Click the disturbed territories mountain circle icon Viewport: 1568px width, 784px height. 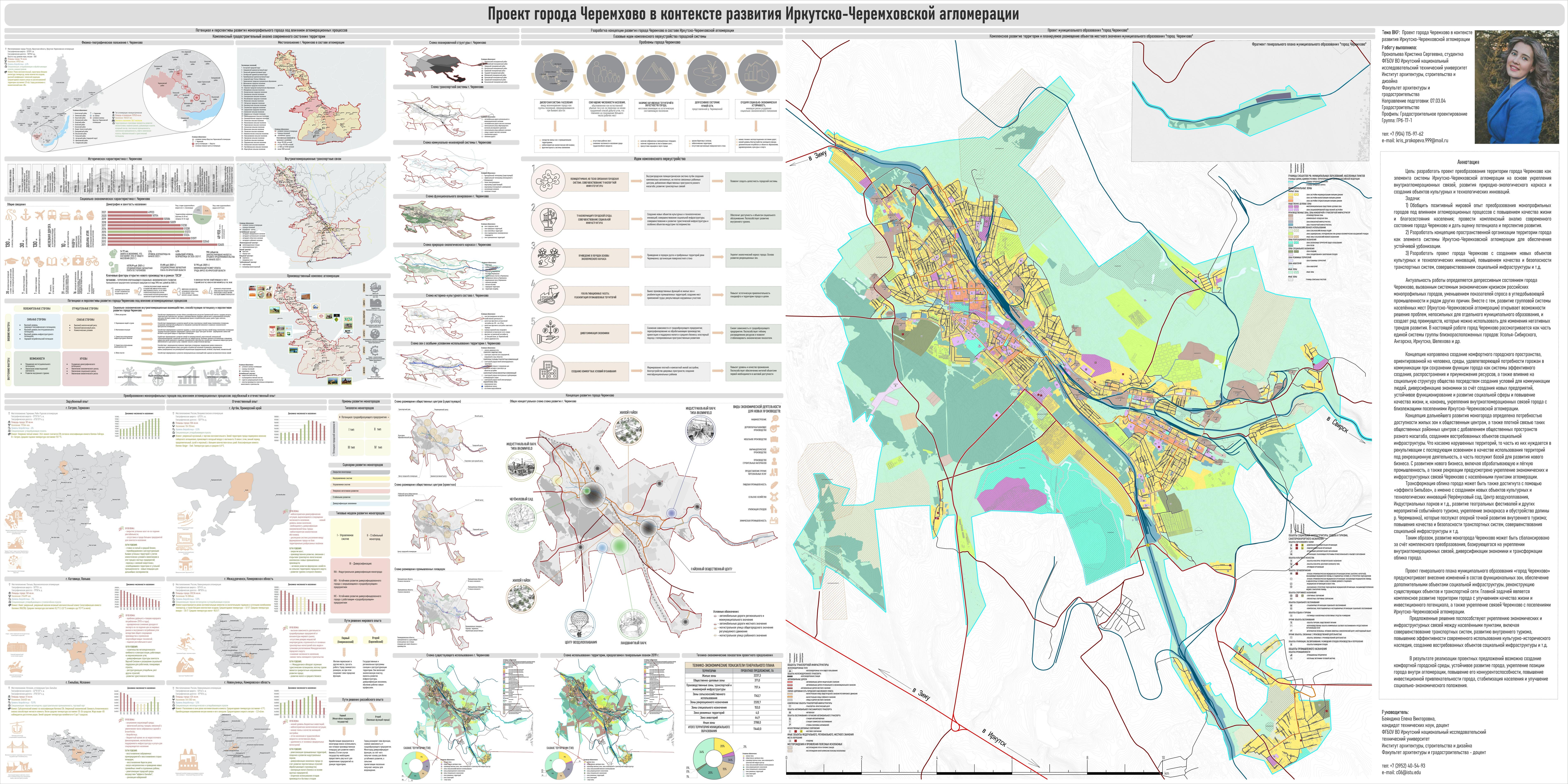click(656, 74)
